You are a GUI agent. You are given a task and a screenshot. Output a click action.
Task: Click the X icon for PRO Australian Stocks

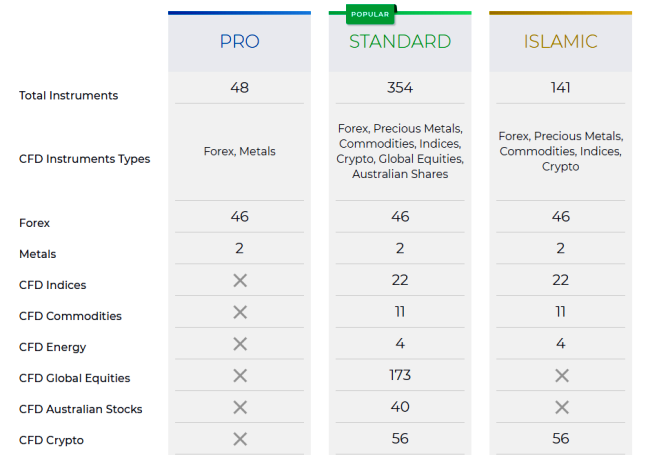240,407
